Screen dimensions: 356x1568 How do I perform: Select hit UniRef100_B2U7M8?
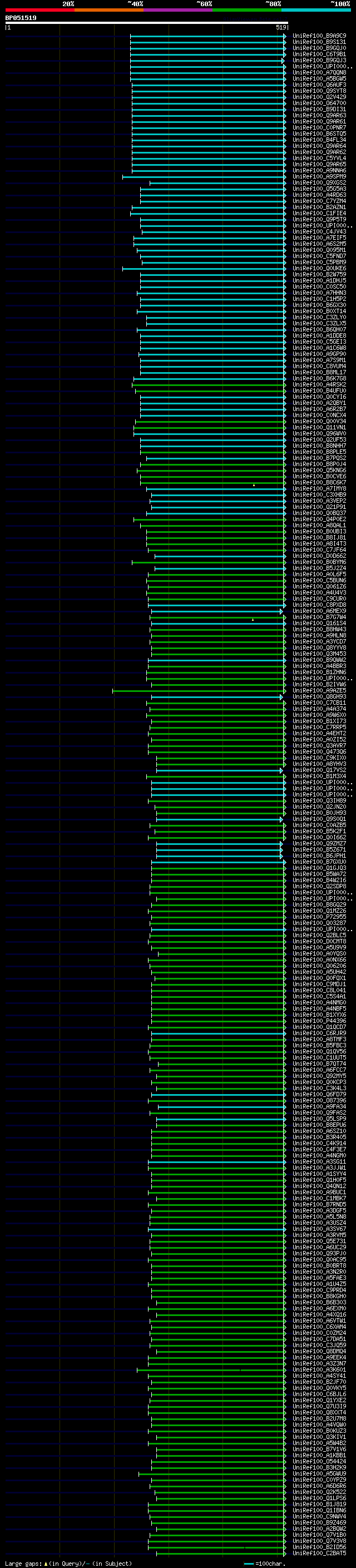point(319,1418)
